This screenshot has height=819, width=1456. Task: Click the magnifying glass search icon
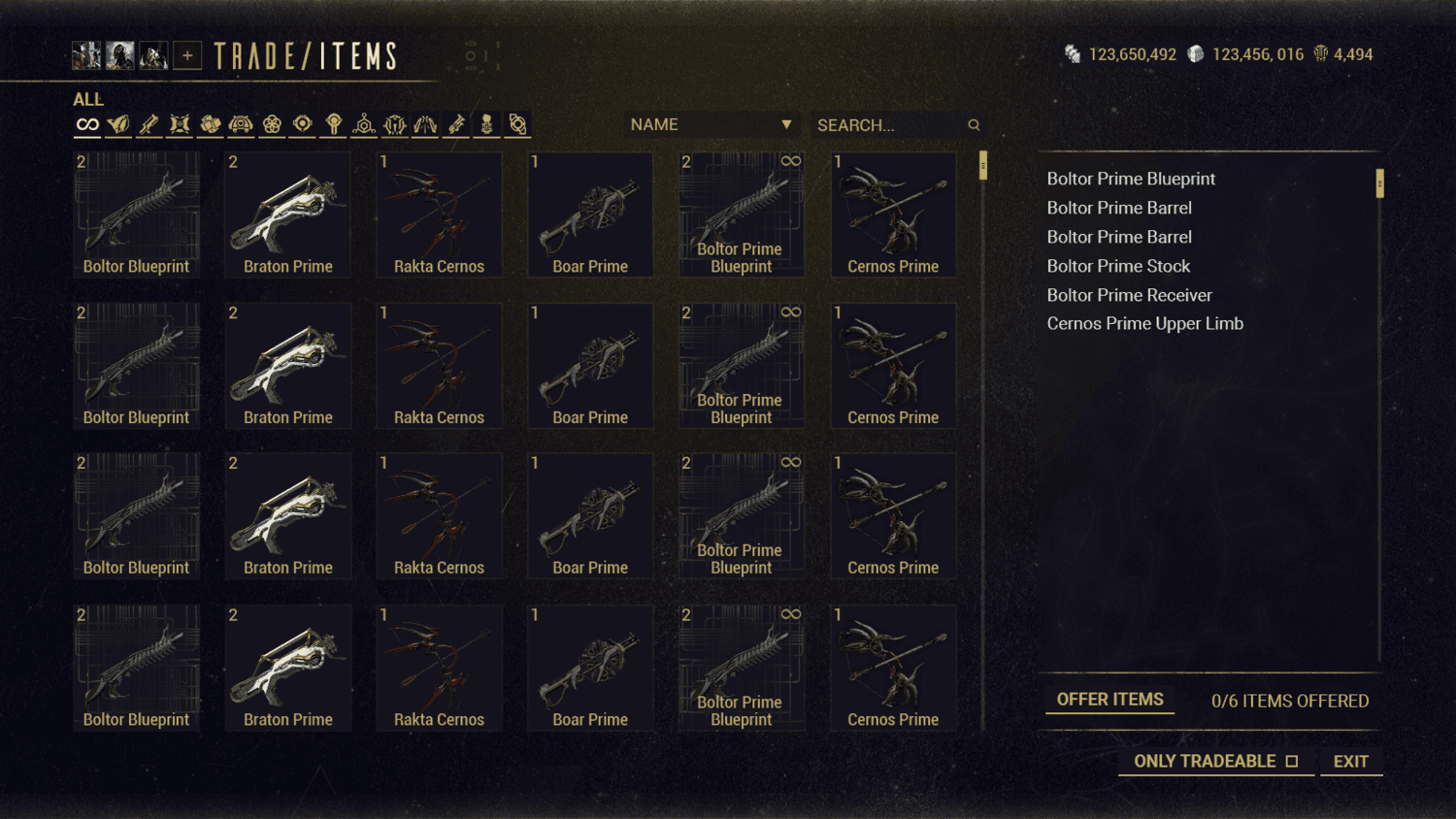[x=974, y=125]
